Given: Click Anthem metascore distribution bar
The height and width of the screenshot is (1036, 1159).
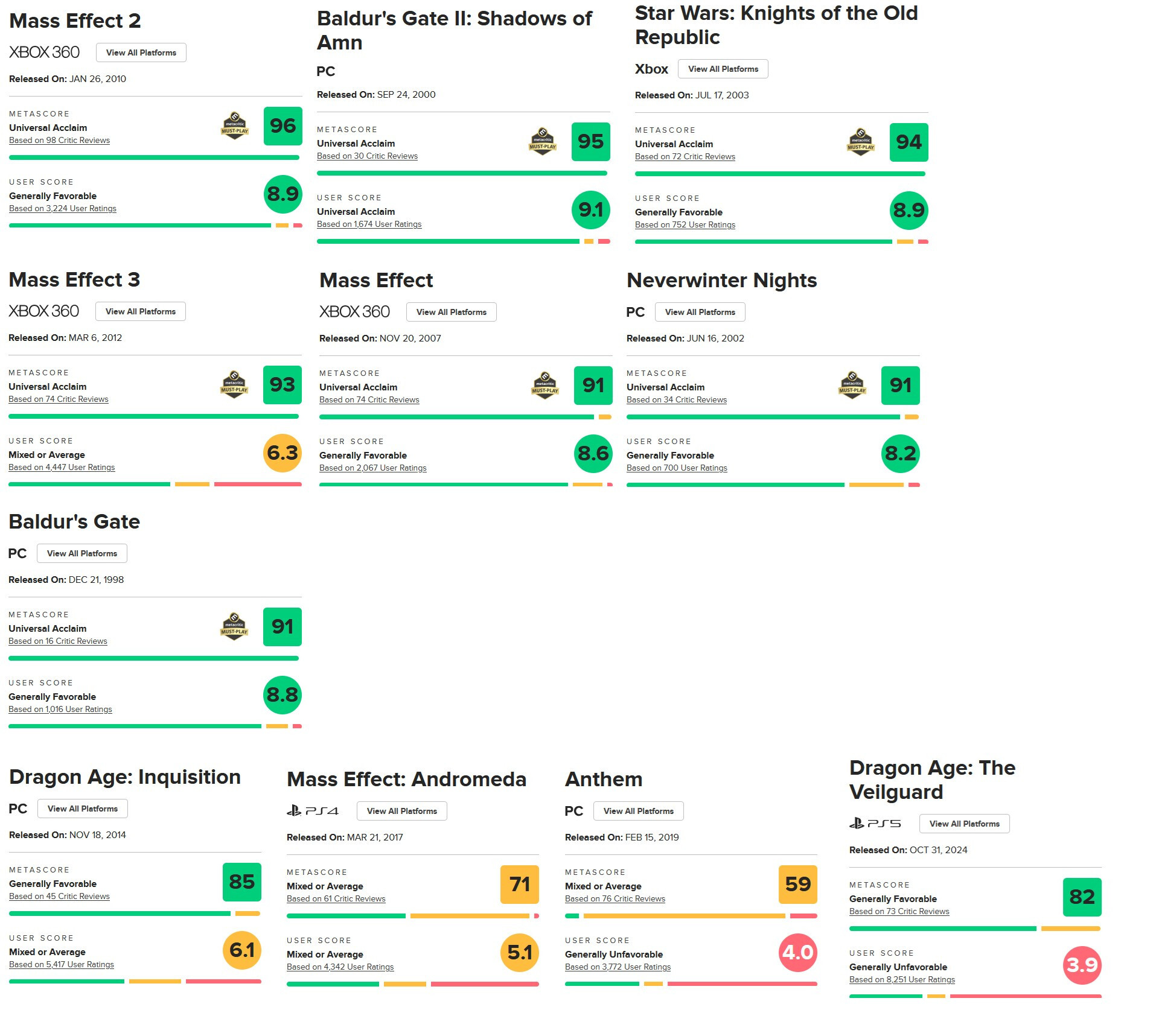Looking at the screenshot, I should [x=691, y=916].
